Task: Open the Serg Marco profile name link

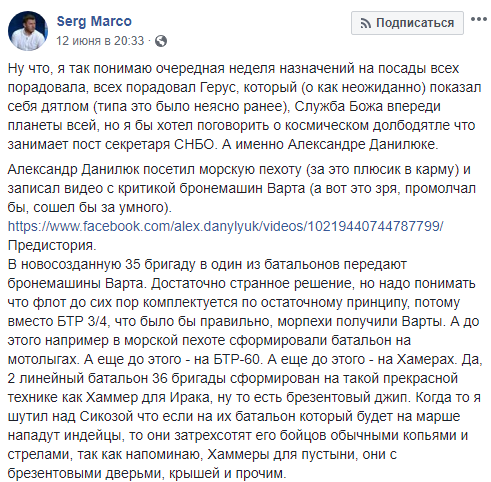Action: coord(94,21)
